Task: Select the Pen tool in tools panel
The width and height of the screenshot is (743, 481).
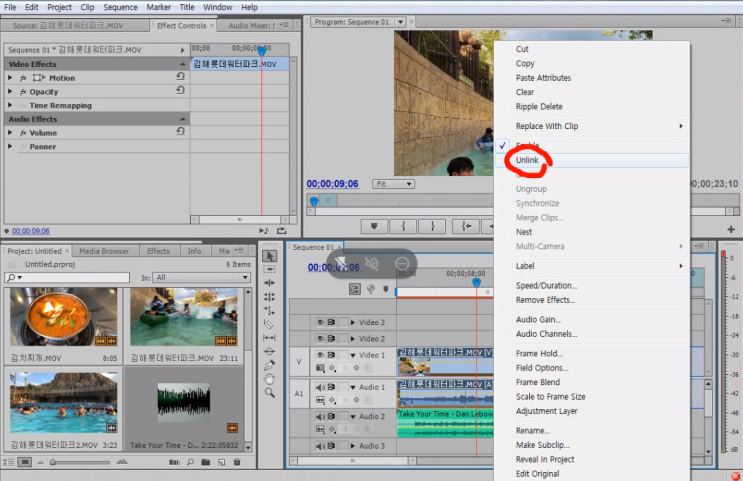Action: click(x=269, y=365)
